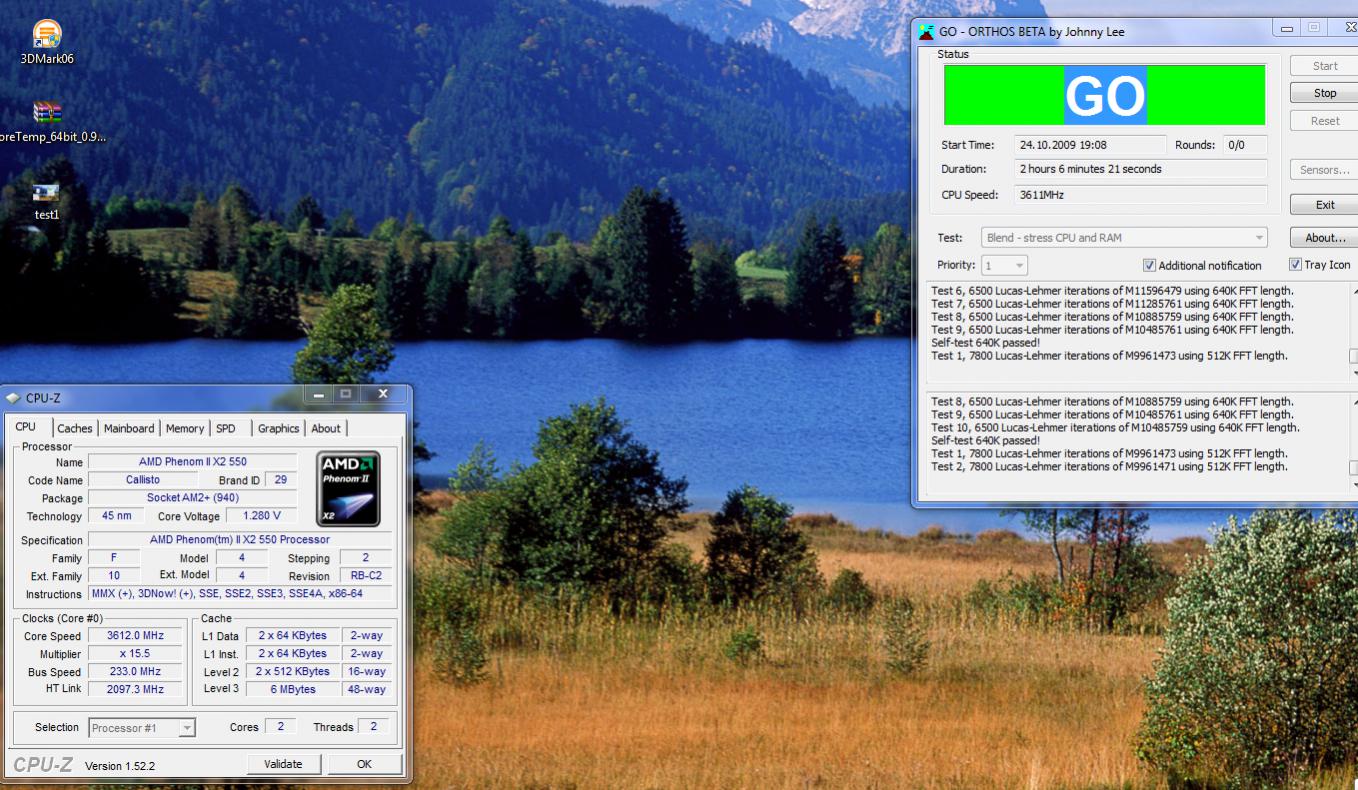
Task: Click the Threads count value
Action: tap(373, 727)
